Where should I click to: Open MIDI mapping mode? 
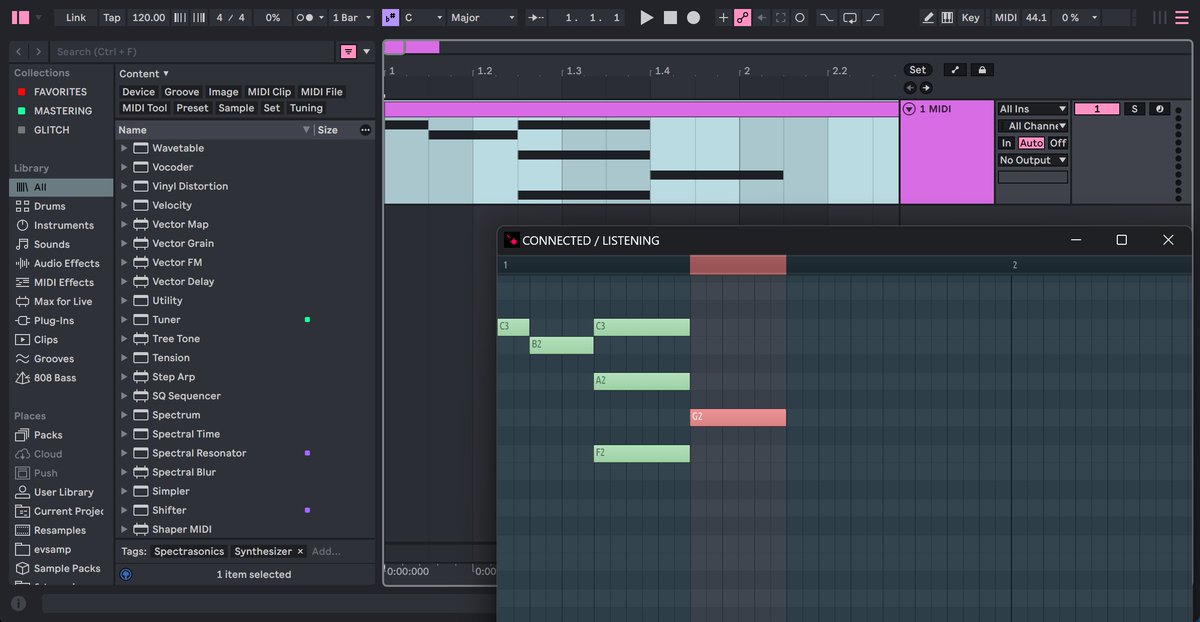click(1005, 18)
